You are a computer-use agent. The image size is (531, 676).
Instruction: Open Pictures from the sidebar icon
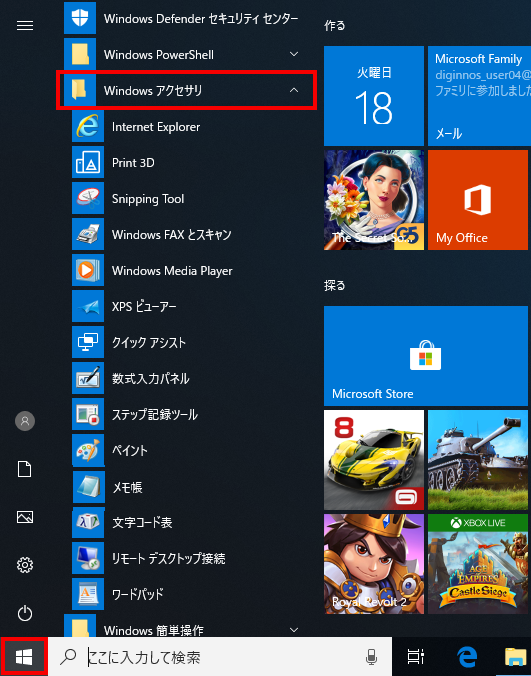25,516
